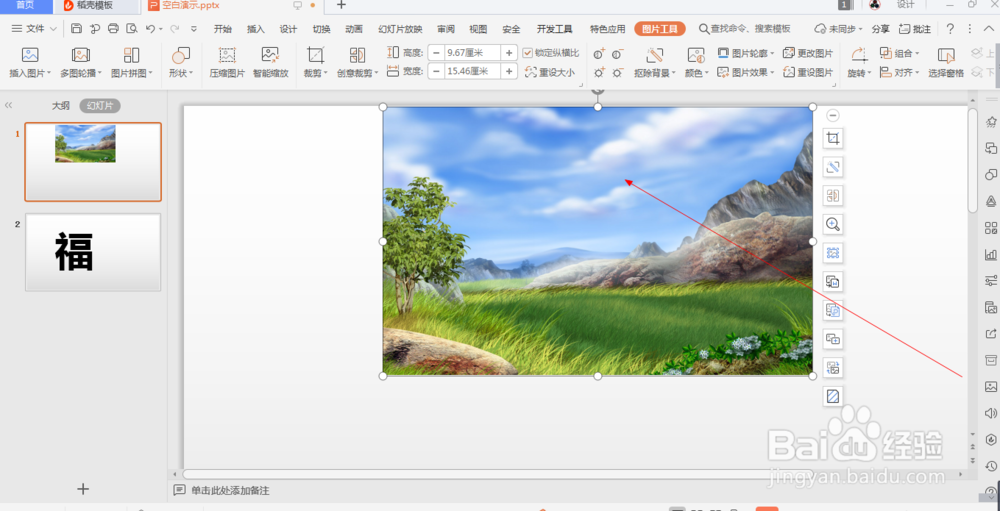This screenshot has width=1000, height=511.
Task: Click the 高度 height value field
Action: 473,52
